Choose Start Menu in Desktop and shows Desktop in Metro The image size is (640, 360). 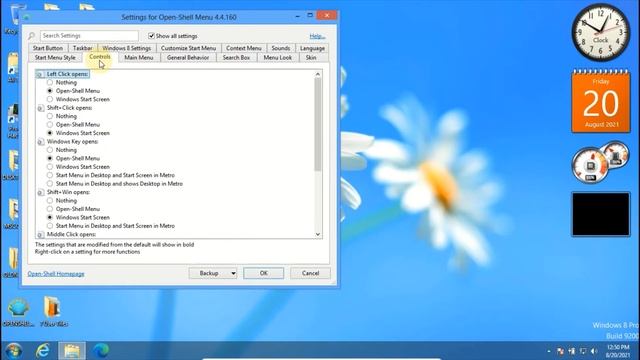(50, 184)
